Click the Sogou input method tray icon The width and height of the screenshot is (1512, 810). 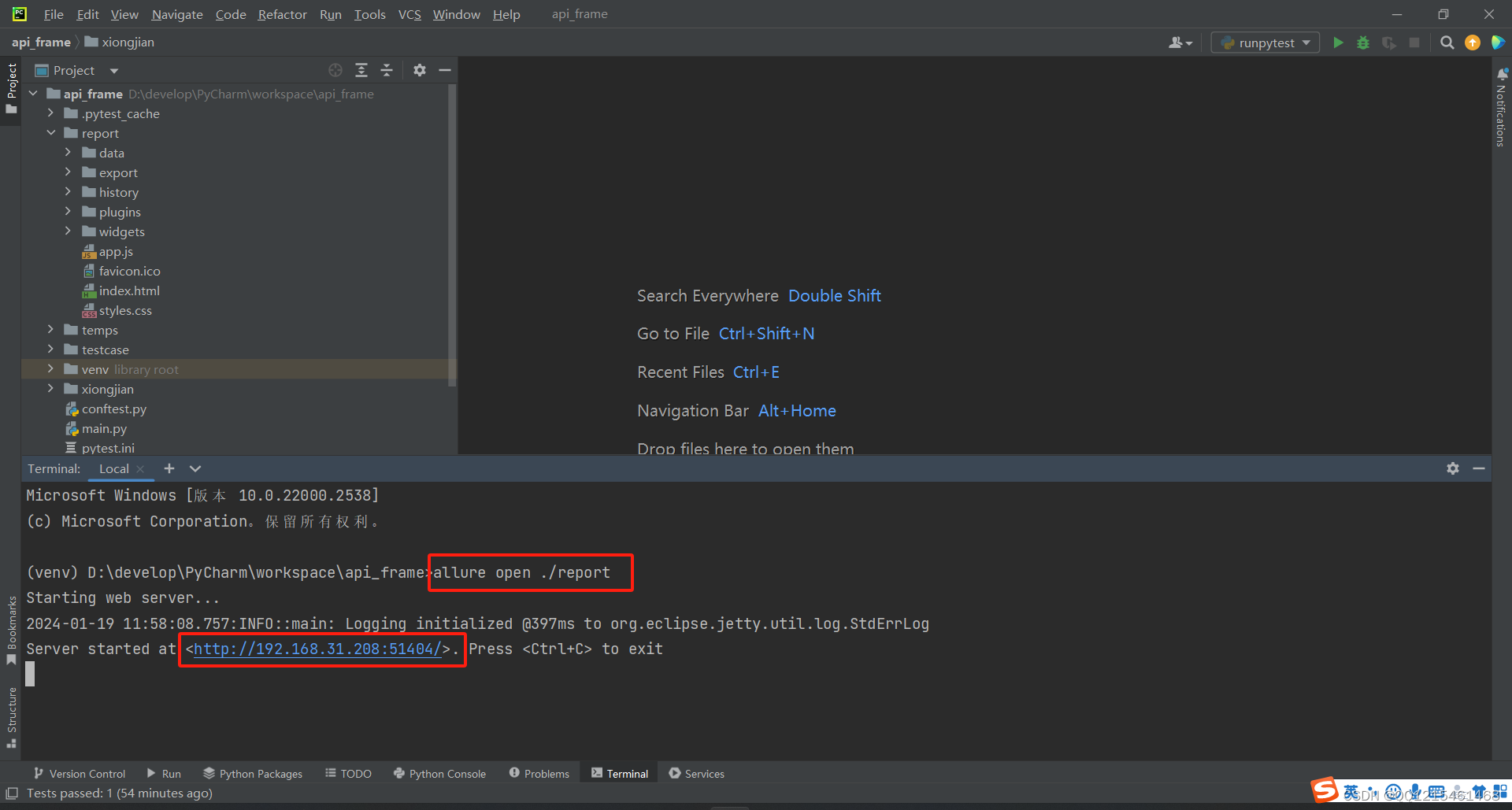click(x=1324, y=790)
